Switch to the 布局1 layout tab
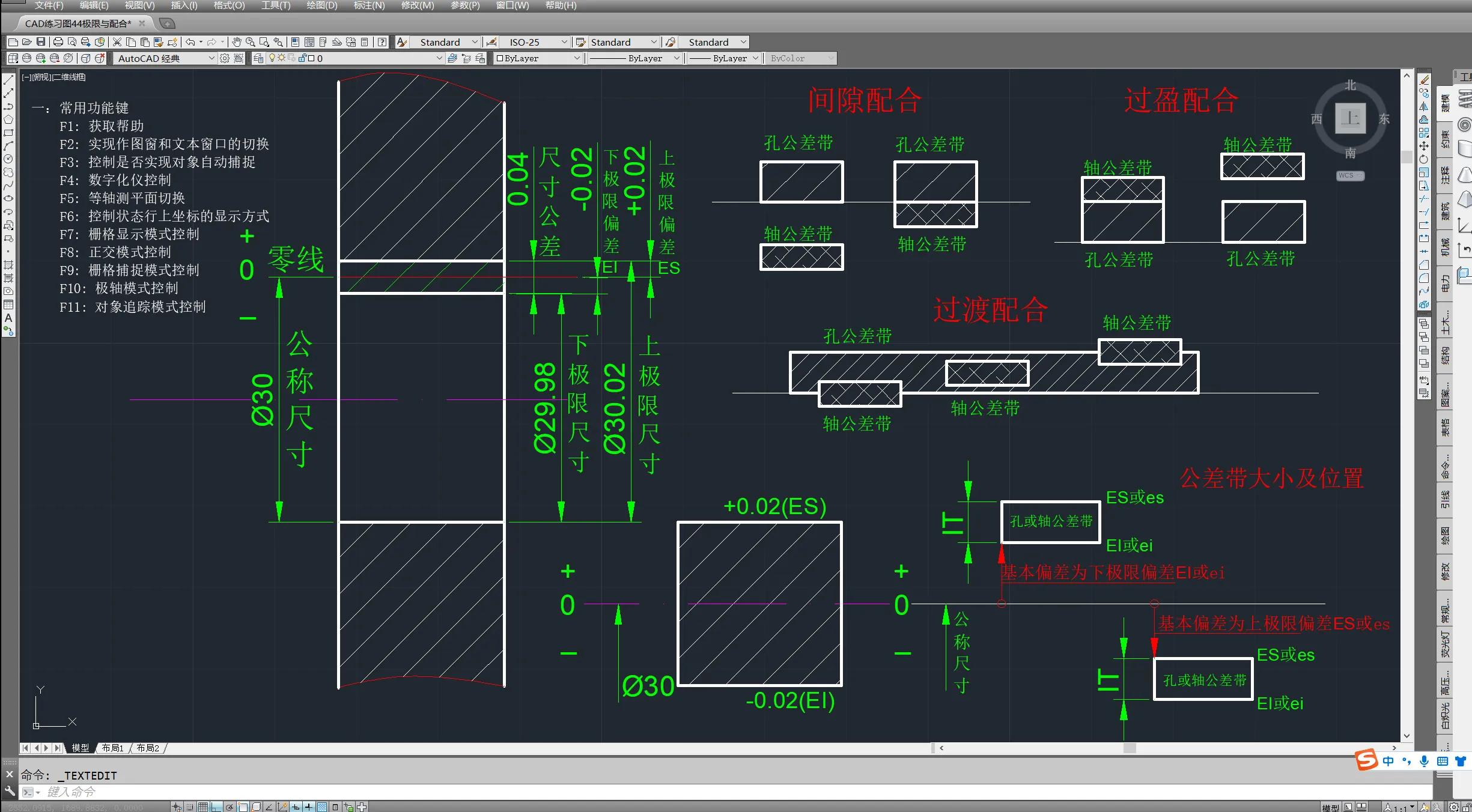The height and width of the screenshot is (812, 1472). 112,748
